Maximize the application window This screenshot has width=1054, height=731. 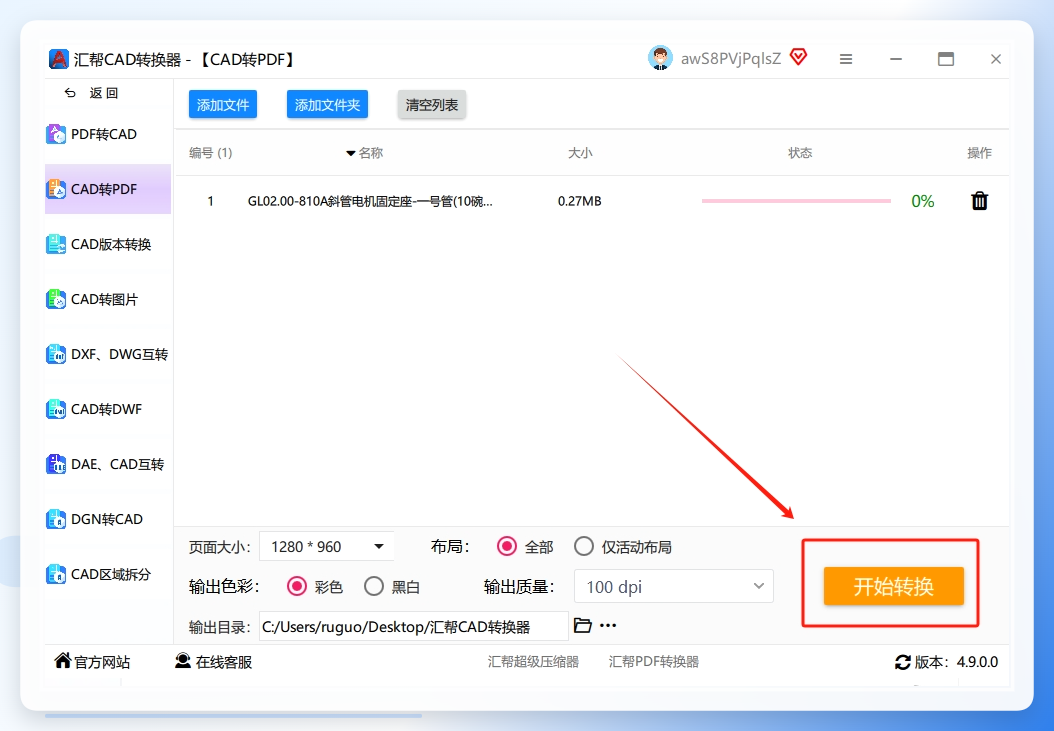[x=946, y=59]
